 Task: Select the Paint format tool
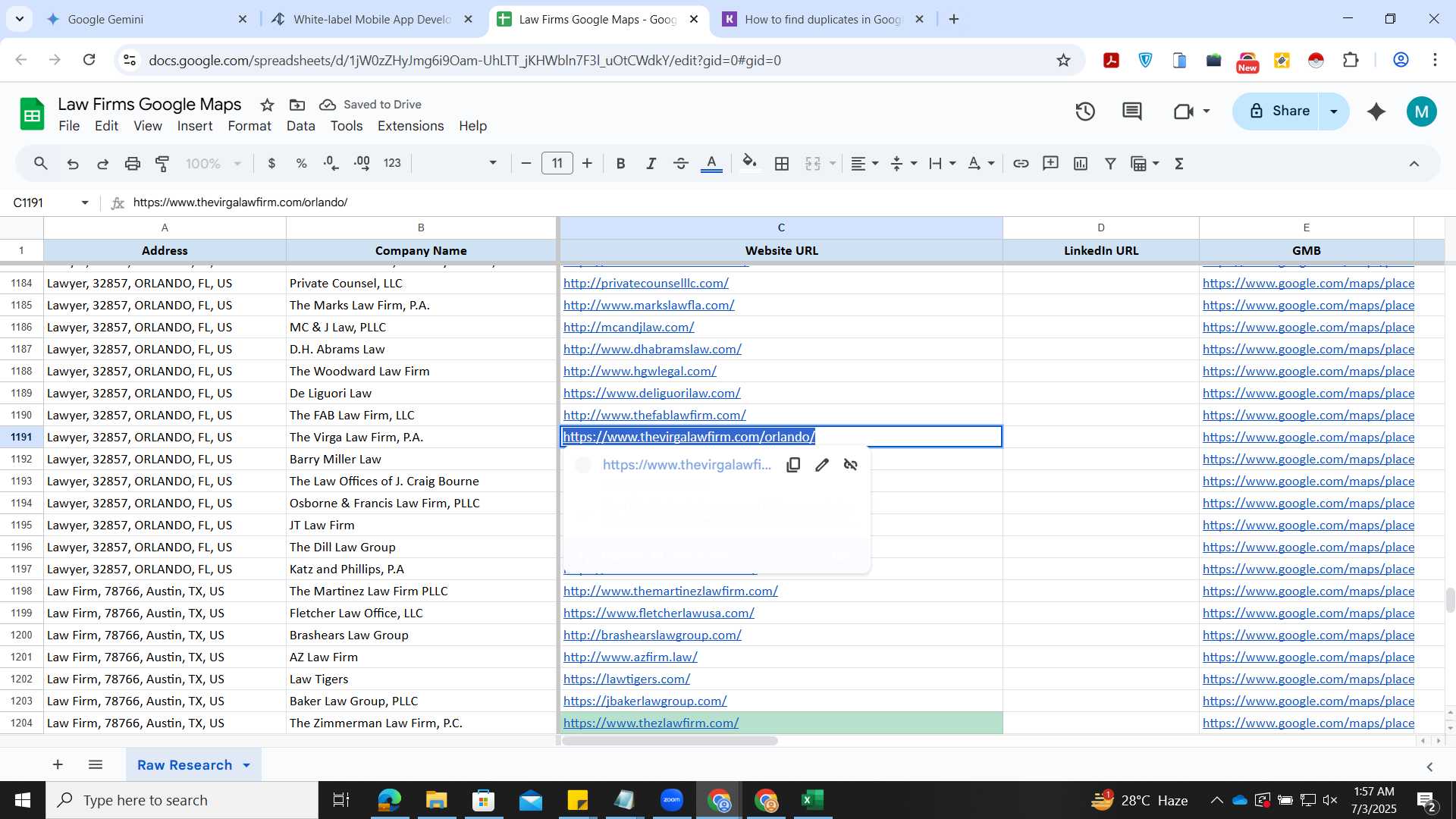[x=162, y=163]
